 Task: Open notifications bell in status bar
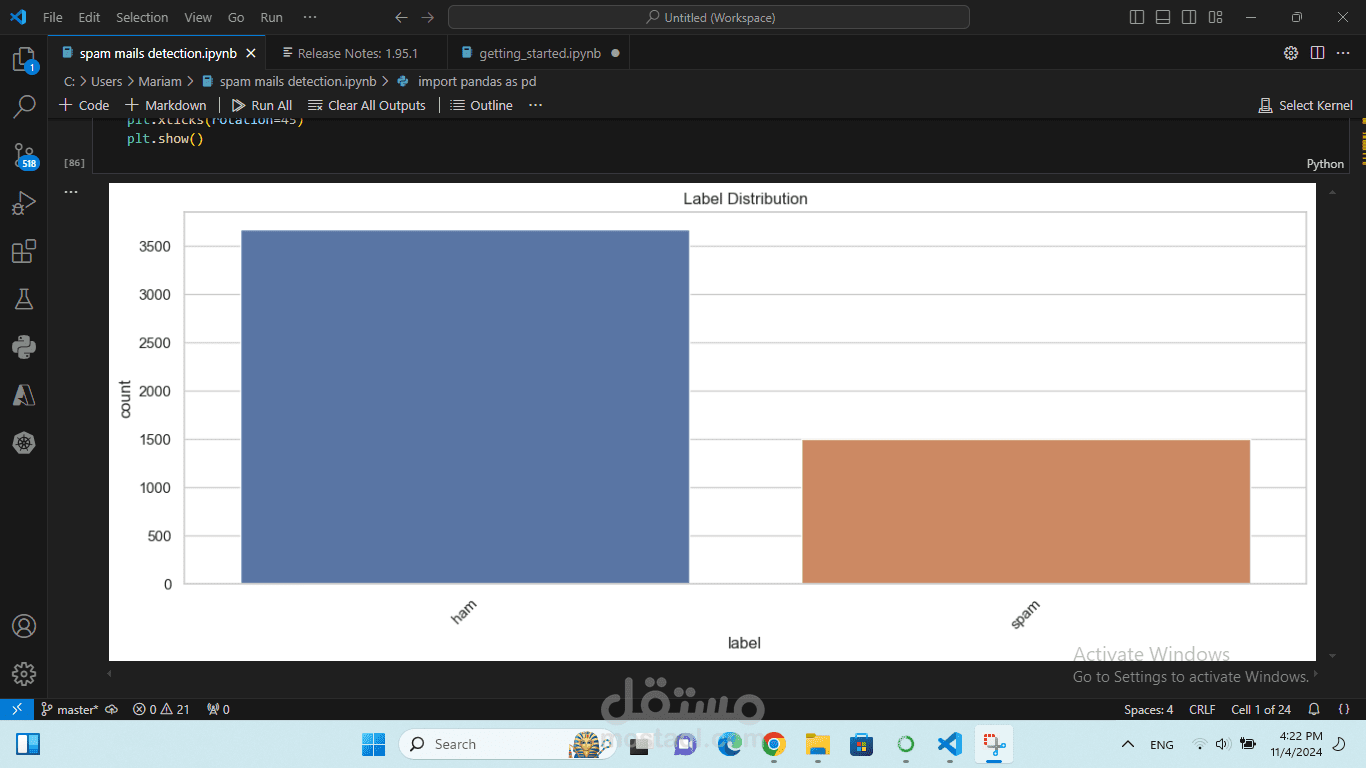[x=1315, y=709]
